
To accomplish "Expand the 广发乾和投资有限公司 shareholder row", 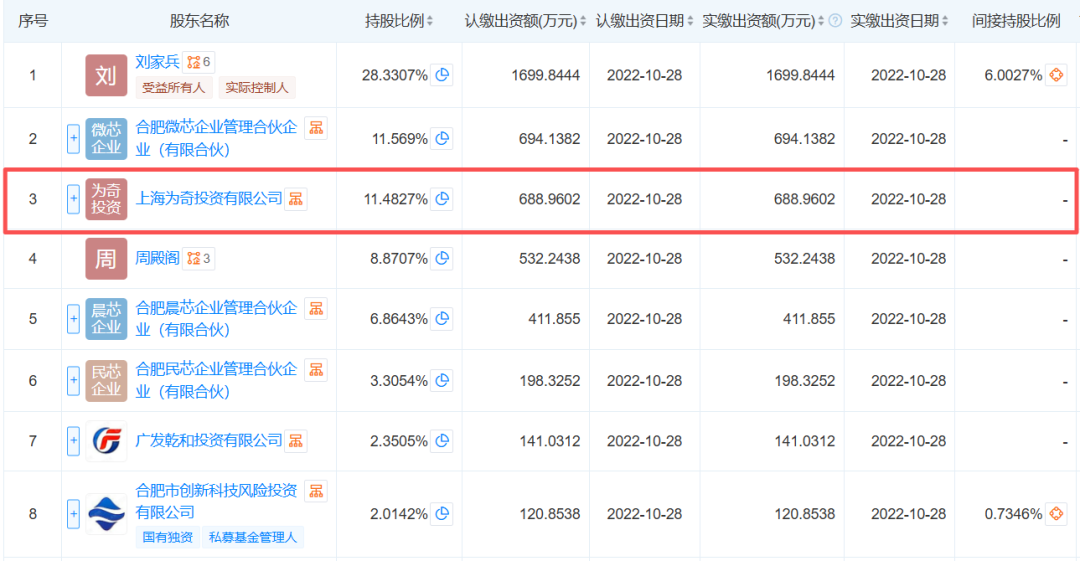I will pos(73,441).
